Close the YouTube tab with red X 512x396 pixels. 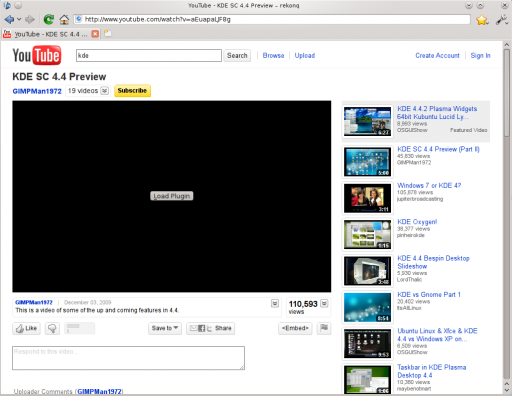95,34
